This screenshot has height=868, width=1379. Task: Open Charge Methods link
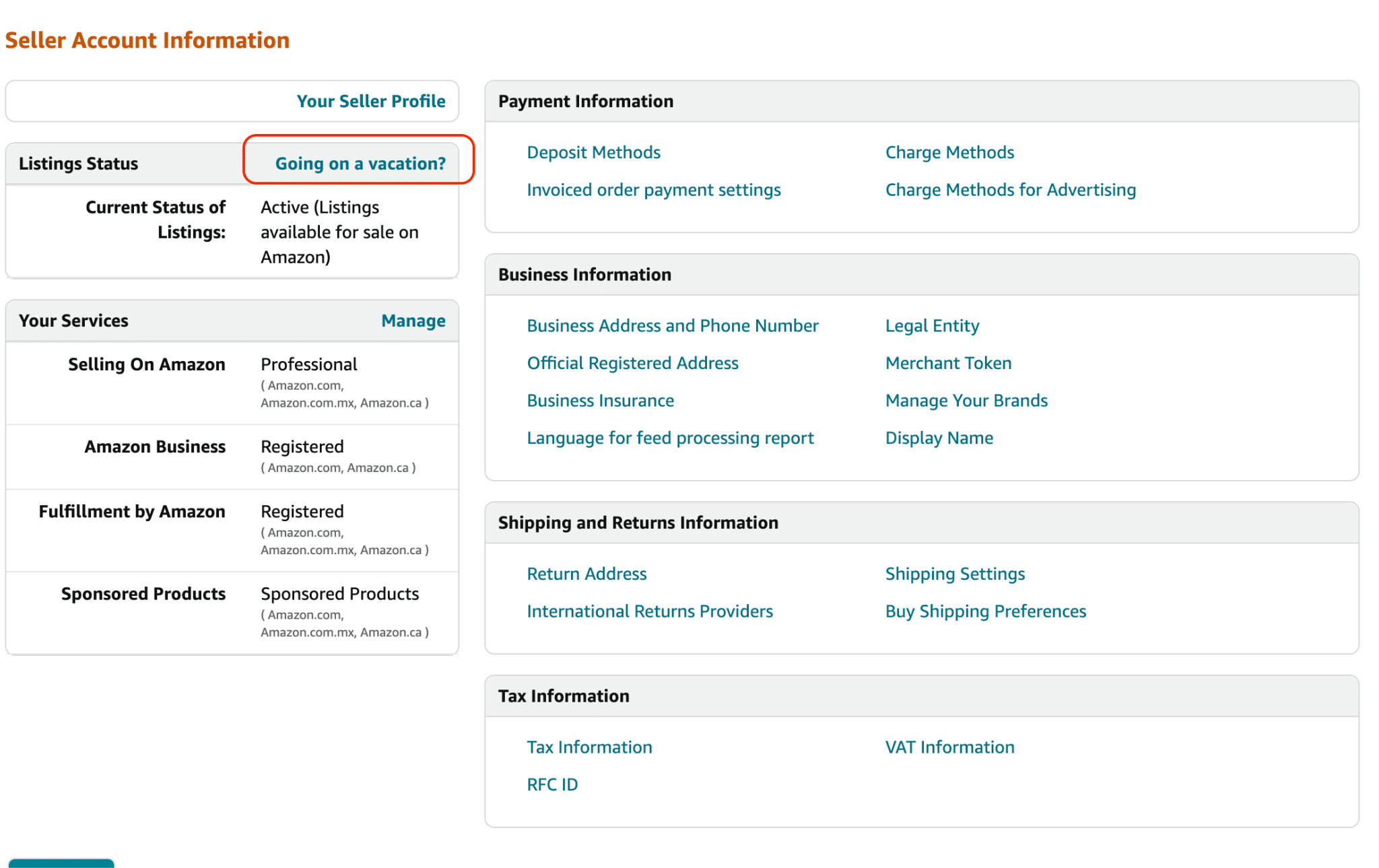pyautogui.click(x=949, y=152)
